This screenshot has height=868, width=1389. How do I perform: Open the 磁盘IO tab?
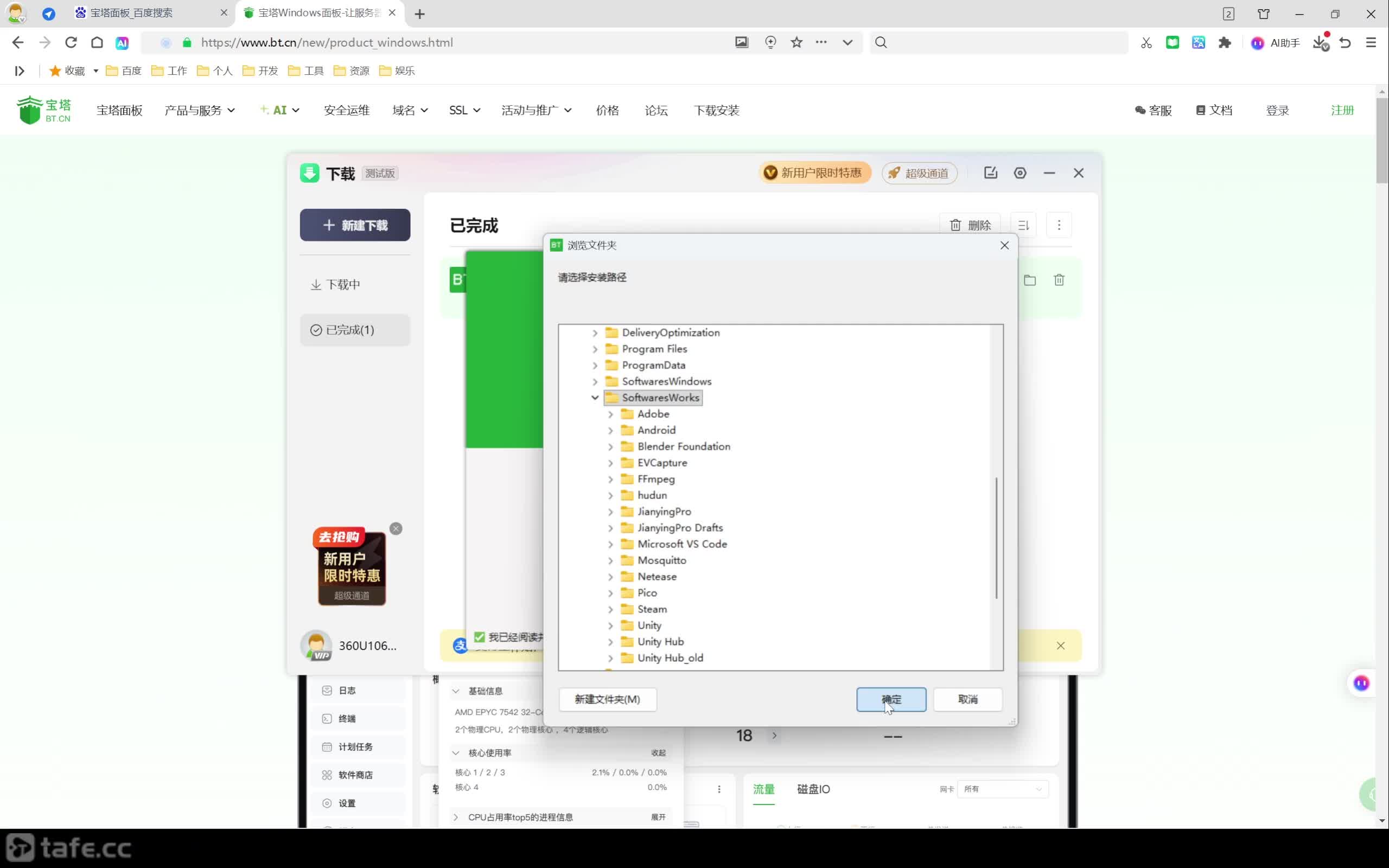pos(813,789)
